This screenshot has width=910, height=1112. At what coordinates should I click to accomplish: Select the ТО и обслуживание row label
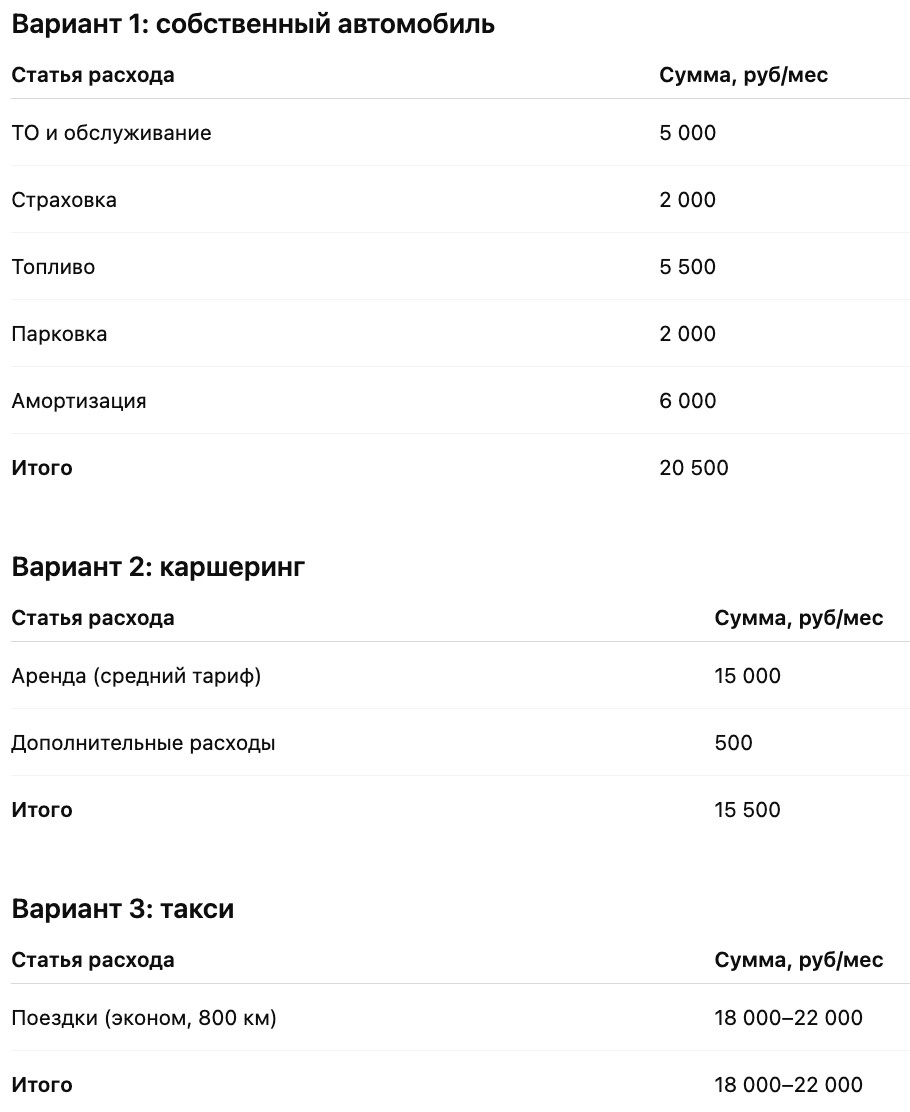click(111, 133)
